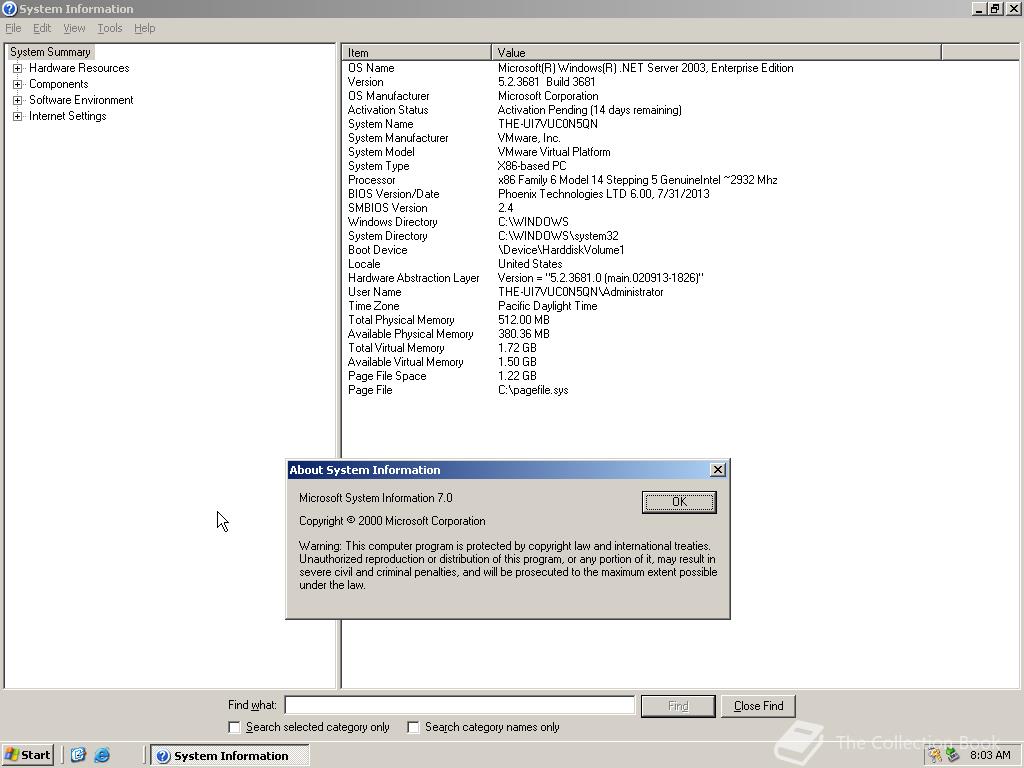Click the network tray icon beside the clock
1024x768 pixels.
coord(953,755)
